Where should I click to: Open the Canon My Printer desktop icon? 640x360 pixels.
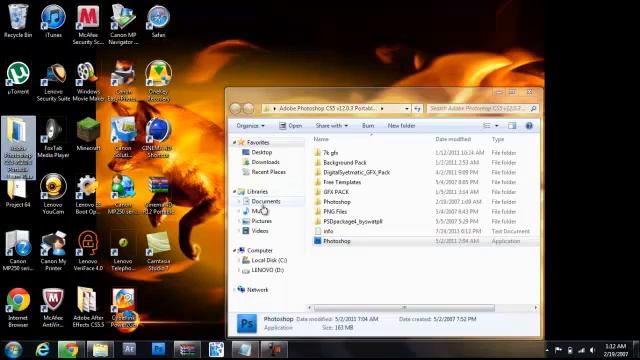click(x=53, y=251)
